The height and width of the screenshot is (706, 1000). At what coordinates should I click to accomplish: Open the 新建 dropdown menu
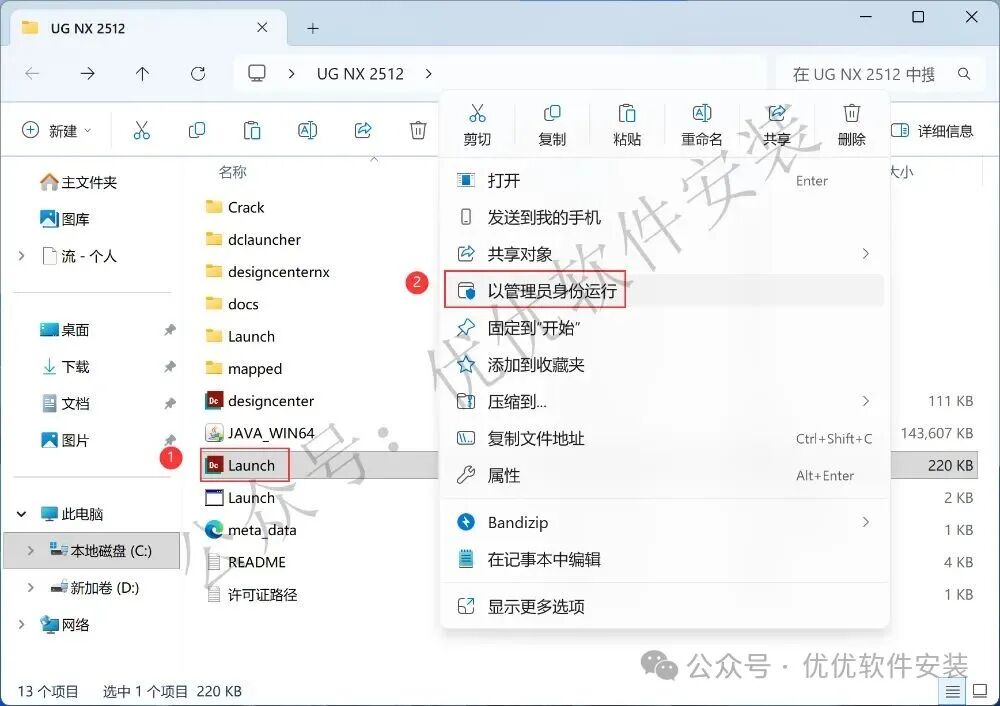57,130
